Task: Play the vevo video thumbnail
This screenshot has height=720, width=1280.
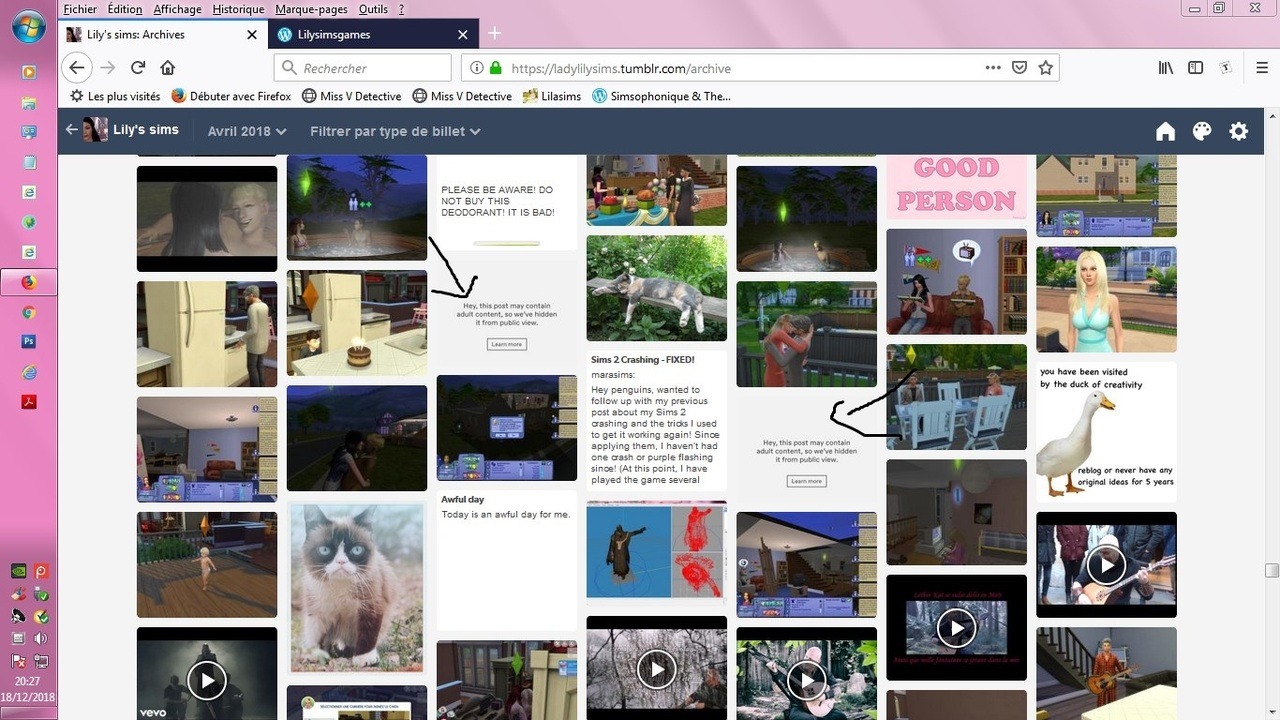Action: pyautogui.click(x=206, y=680)
